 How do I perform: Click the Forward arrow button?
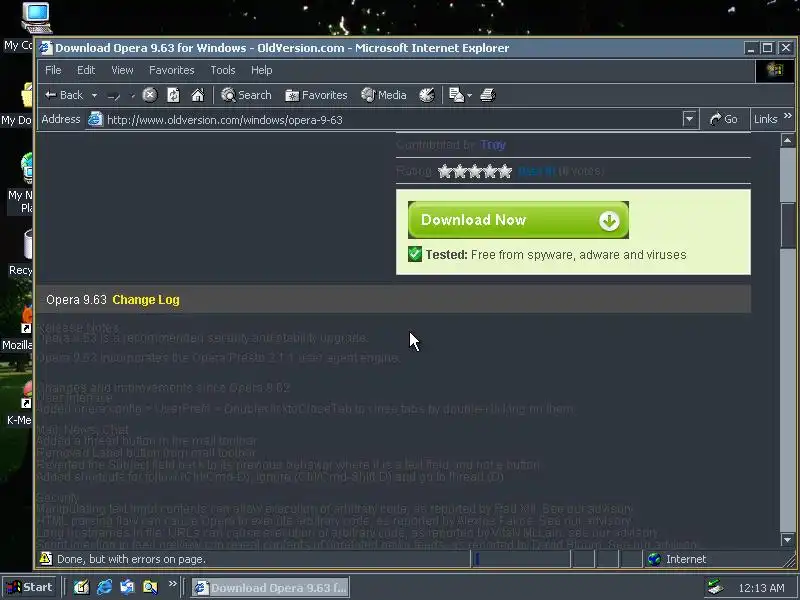(114, 95)
